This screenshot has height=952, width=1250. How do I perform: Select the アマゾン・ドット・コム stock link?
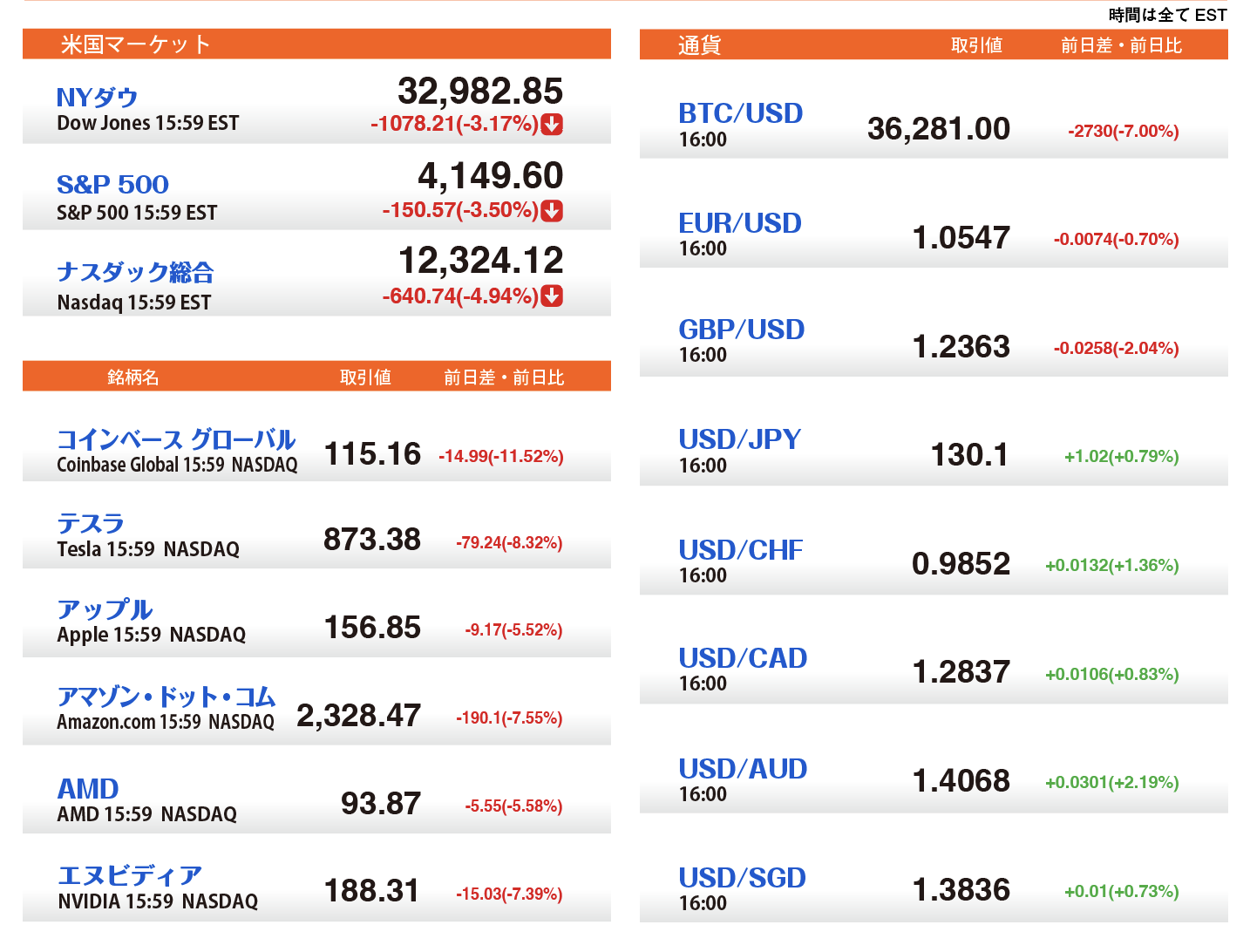click(x=166, y=697)
